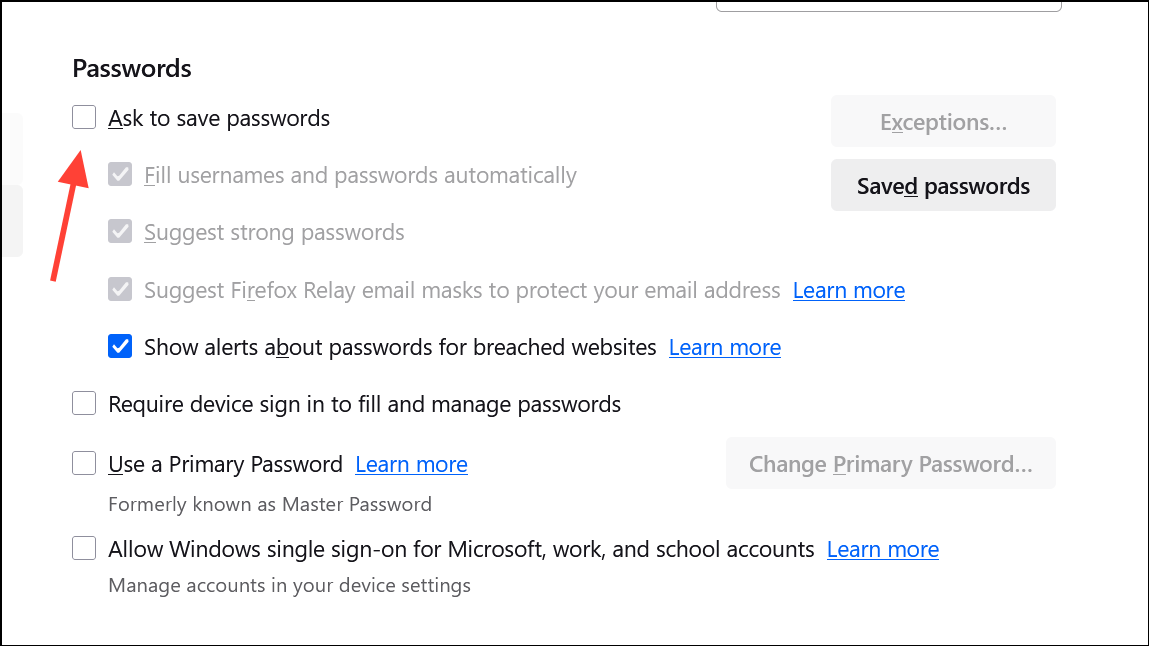
Task: Open Learn more link beside Primary Password
Action: point(411,464)
